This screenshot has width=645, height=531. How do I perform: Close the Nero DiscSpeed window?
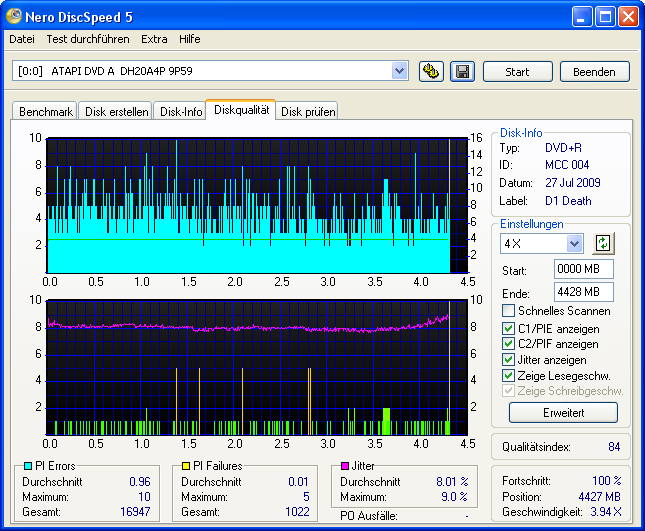pos(628,17)
